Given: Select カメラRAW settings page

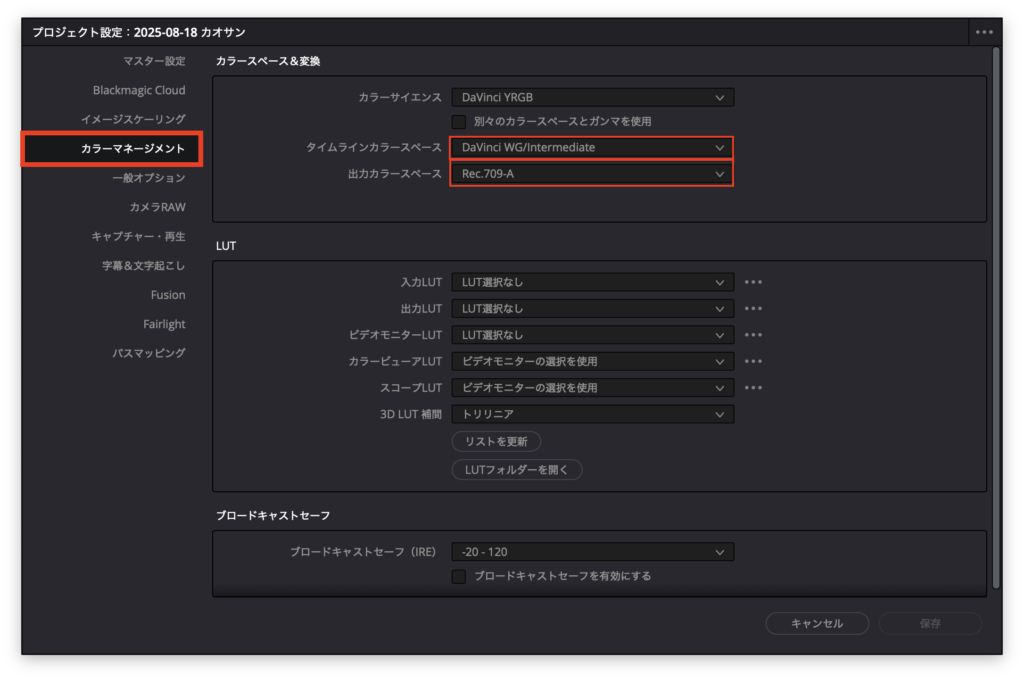Looking at the screenshot, I should pyautogui.click(x=157, y=208).
